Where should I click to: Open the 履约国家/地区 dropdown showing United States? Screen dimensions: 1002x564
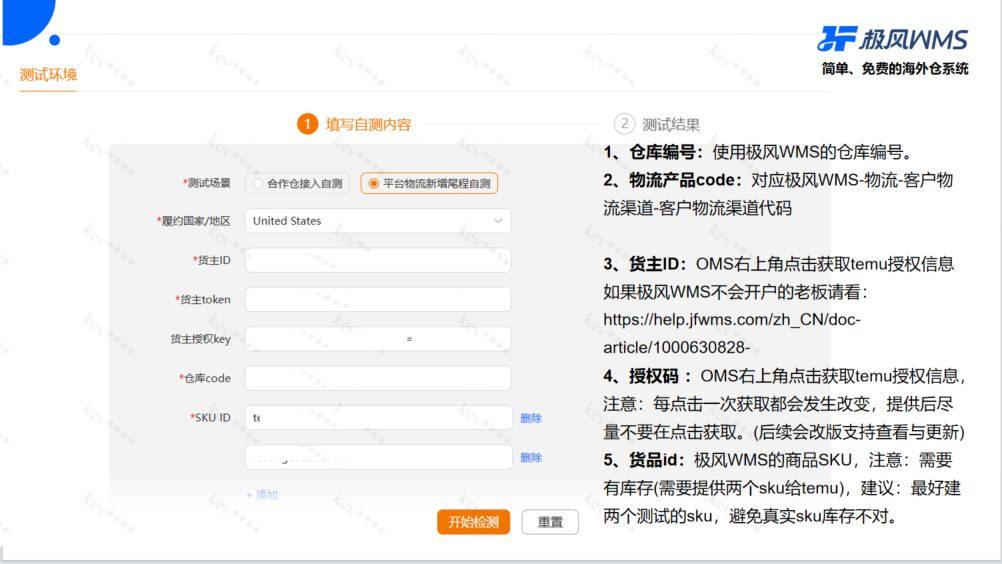(x=378, y=220)
